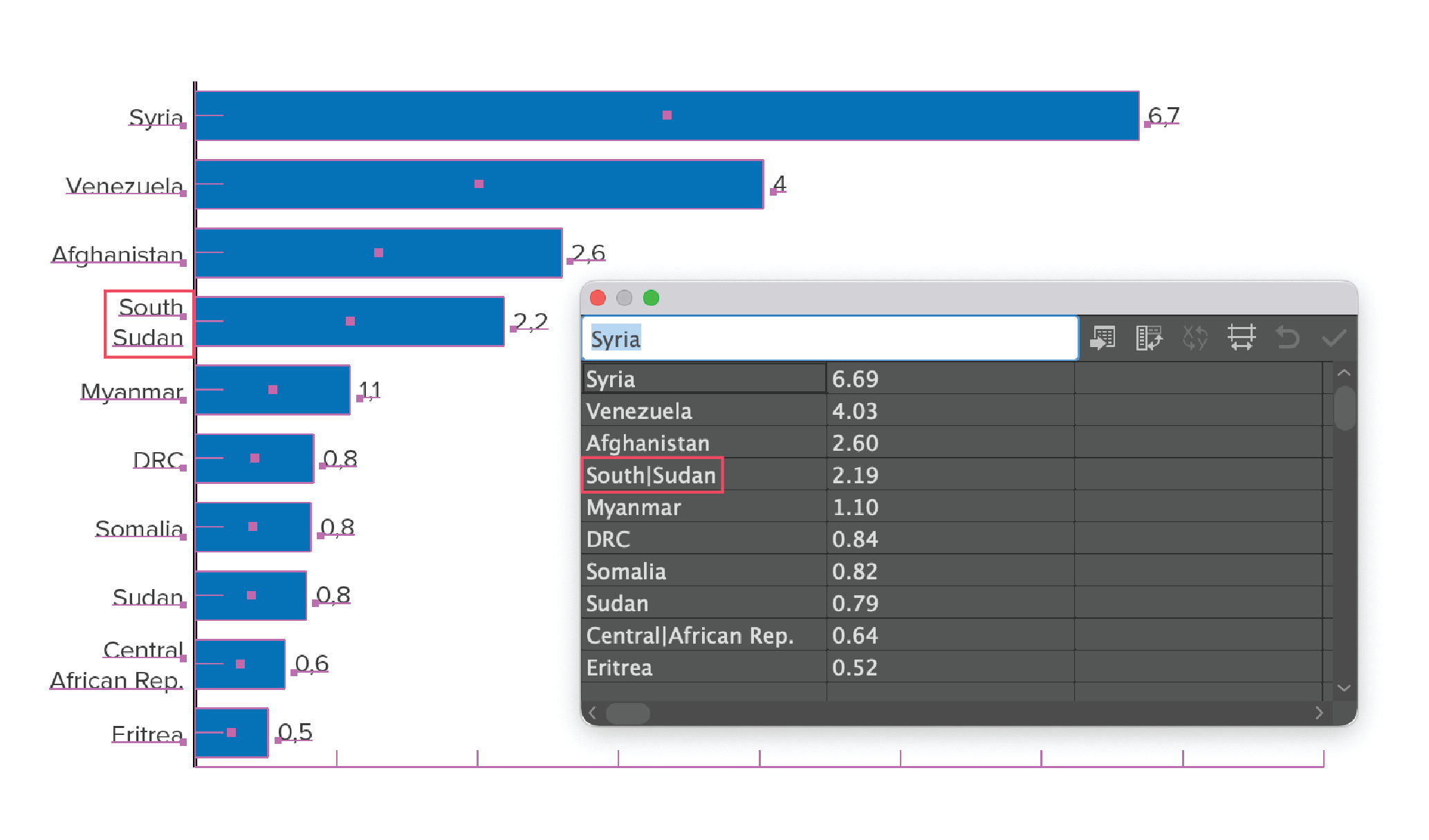Click the 0,5 value label on chart

295,732
